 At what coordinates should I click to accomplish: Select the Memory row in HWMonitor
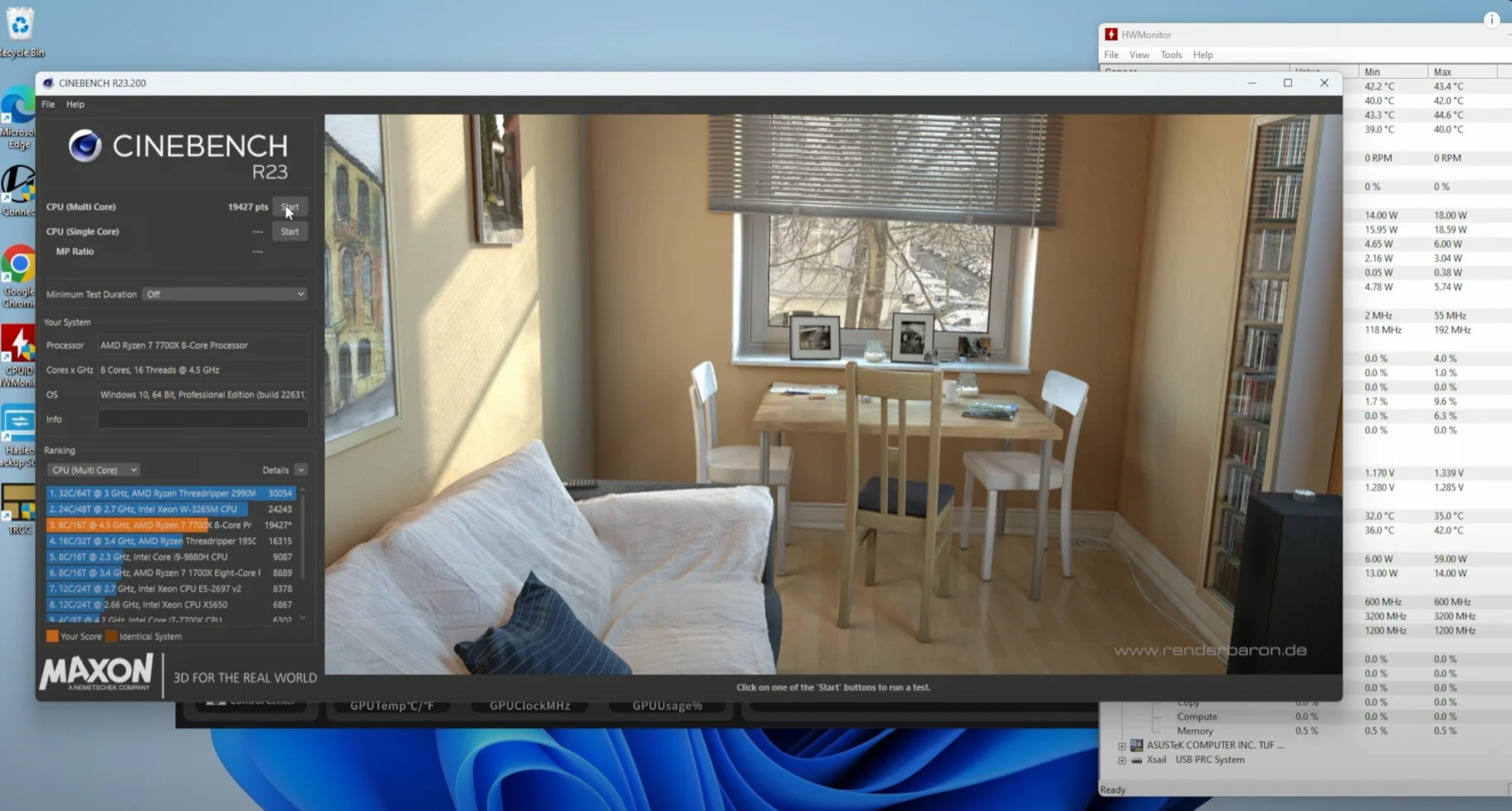coord(1195,730)
